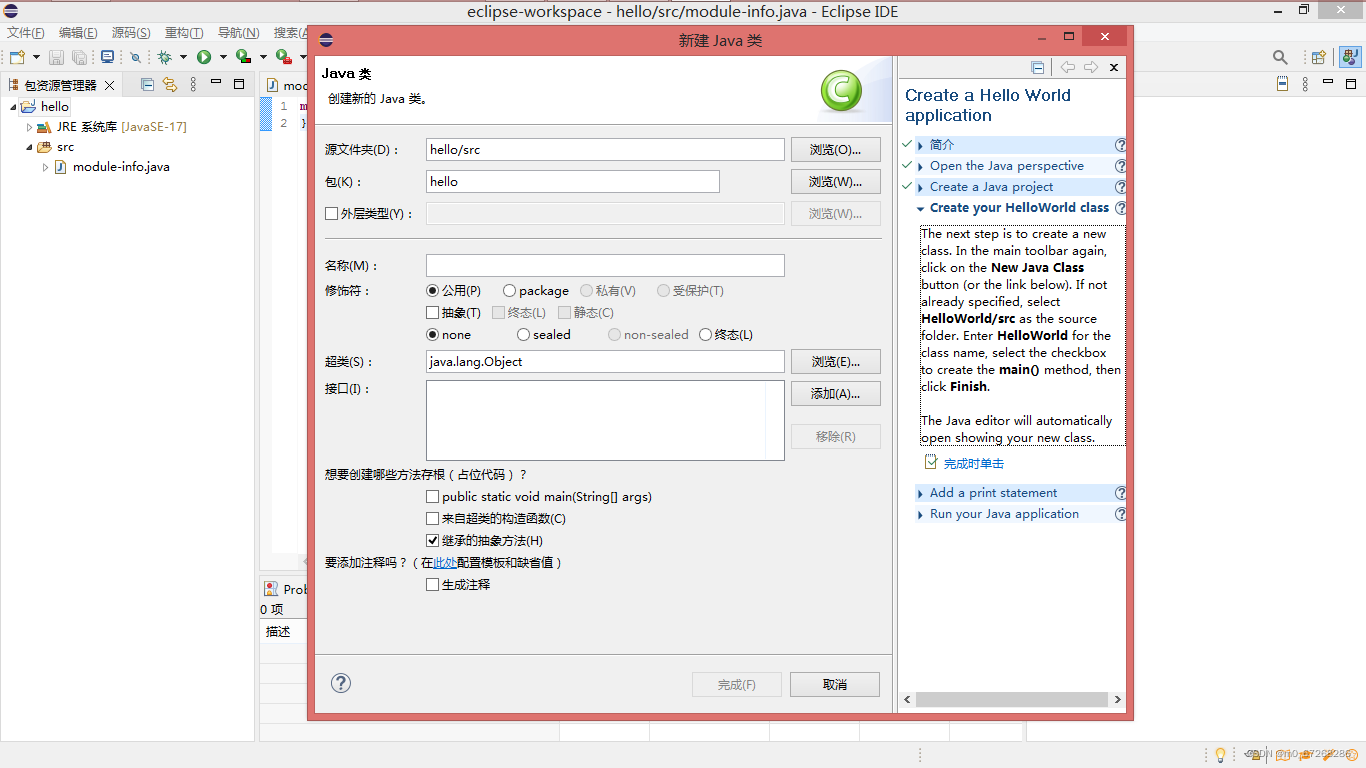Image resolution: width=1366 pixels, height=768 pixels.
Task: Select the 终态(L) final radio button
Action: (x=706, y=335)
